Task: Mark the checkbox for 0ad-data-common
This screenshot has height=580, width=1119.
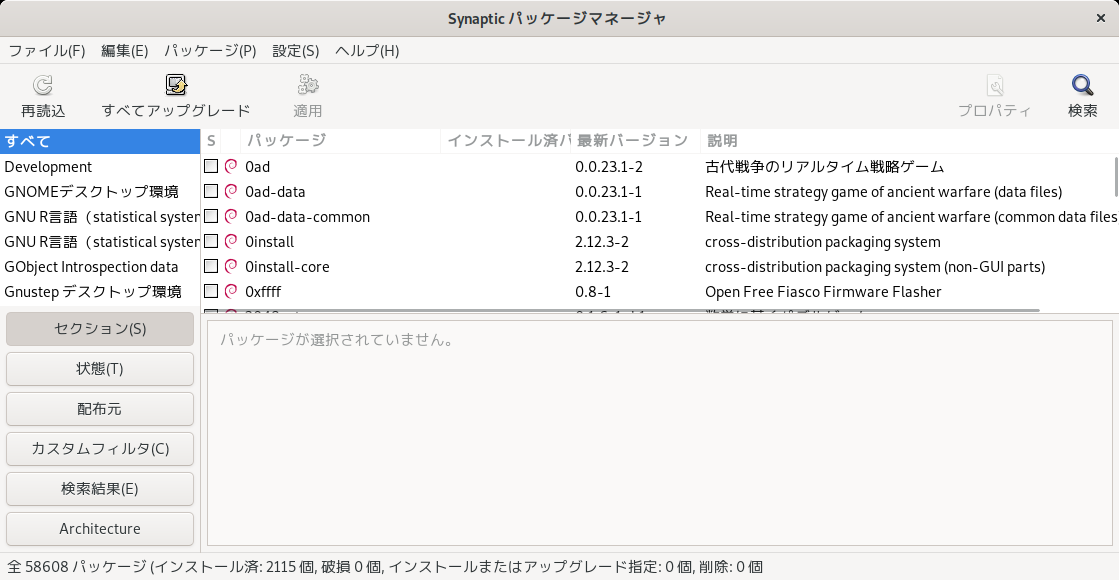Action: pyautogui.click(x=211, y=216)
